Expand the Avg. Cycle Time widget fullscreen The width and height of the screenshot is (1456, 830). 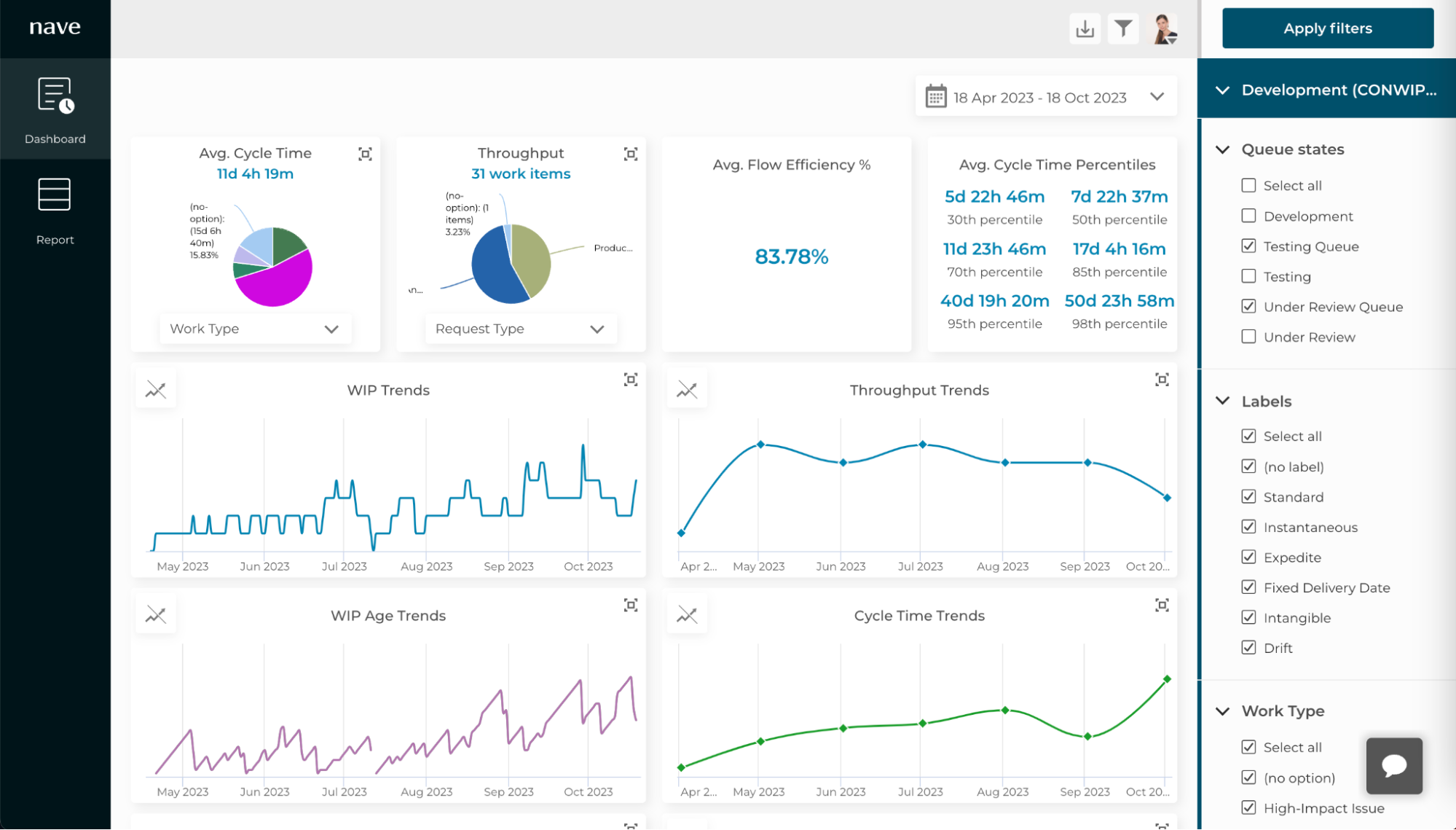365,154
